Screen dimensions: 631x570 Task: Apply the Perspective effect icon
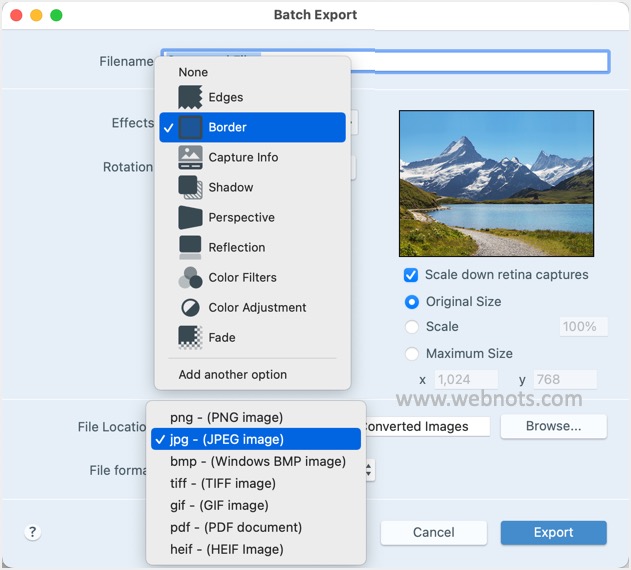(x=190, y=217)
